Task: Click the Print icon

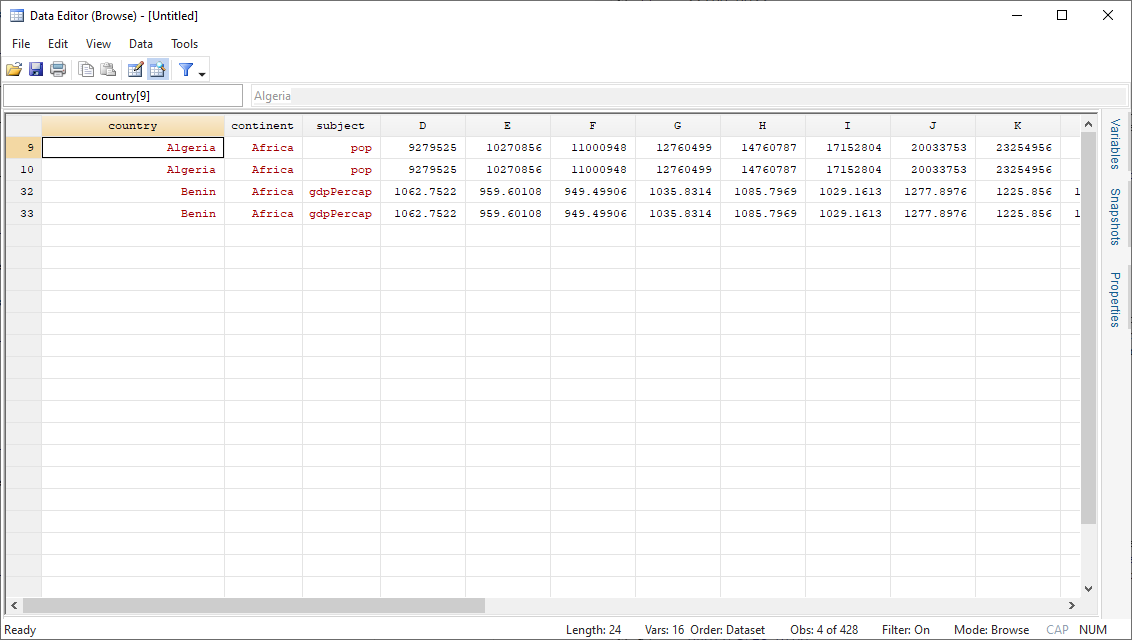Action: point(58,69)
